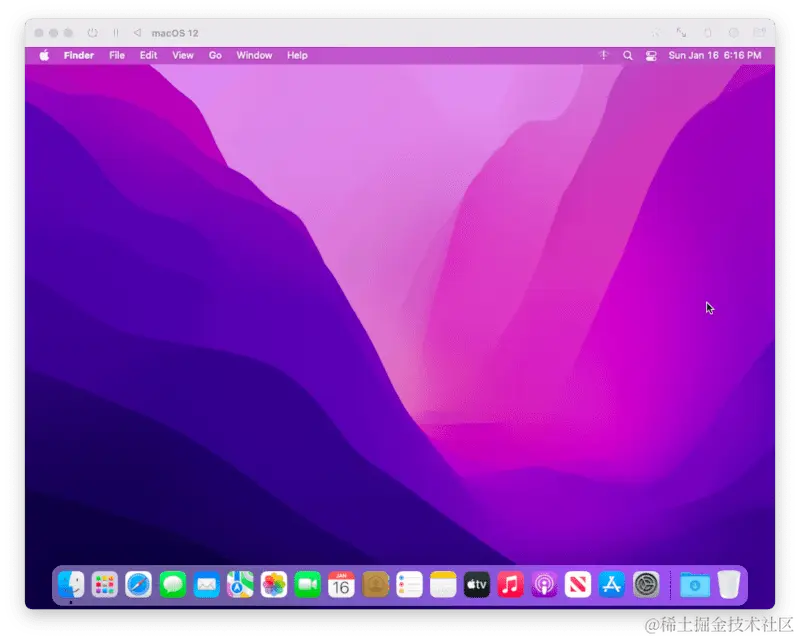Open Messages from the Dock
The width and height of the screenshot is (800, 640).
tap(172, 584)
